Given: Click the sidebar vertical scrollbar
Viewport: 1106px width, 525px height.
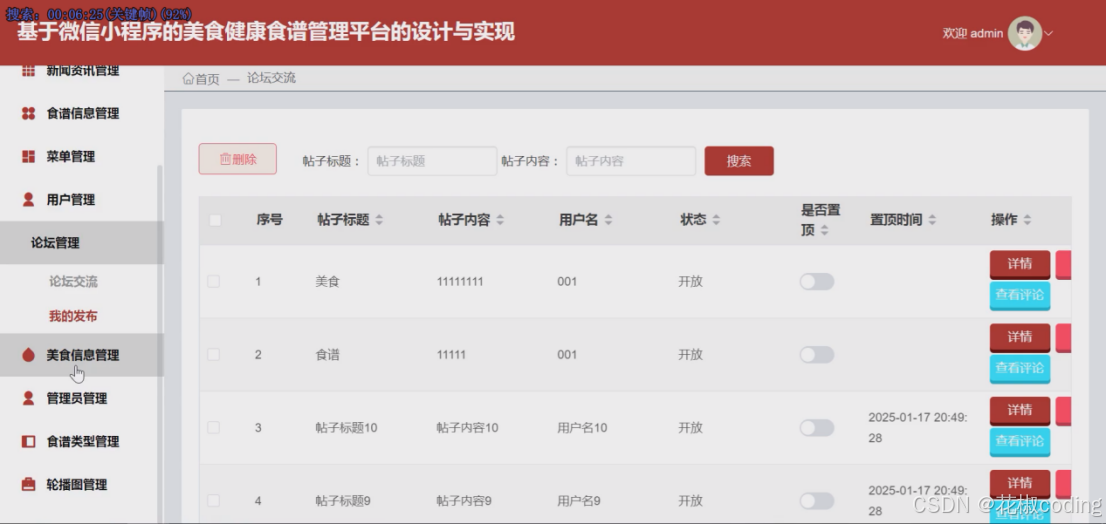Looking at the screenshot, I should (x=160, y=342).
